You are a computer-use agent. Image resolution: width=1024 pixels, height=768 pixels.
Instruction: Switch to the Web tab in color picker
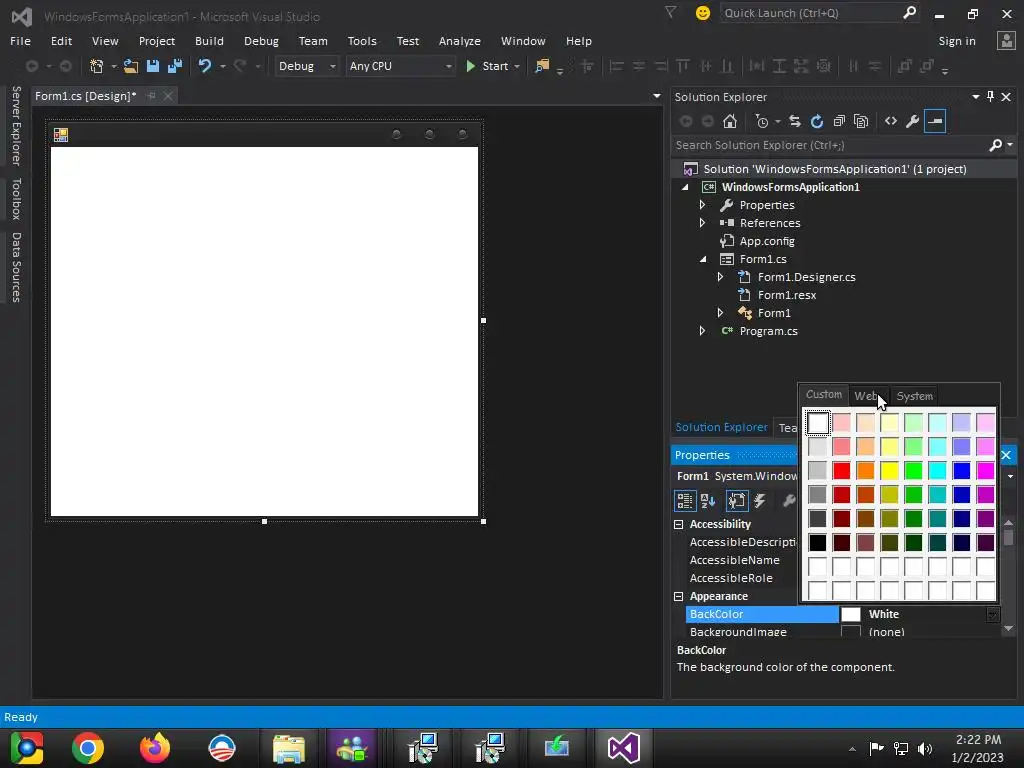[x=866, y=396]
